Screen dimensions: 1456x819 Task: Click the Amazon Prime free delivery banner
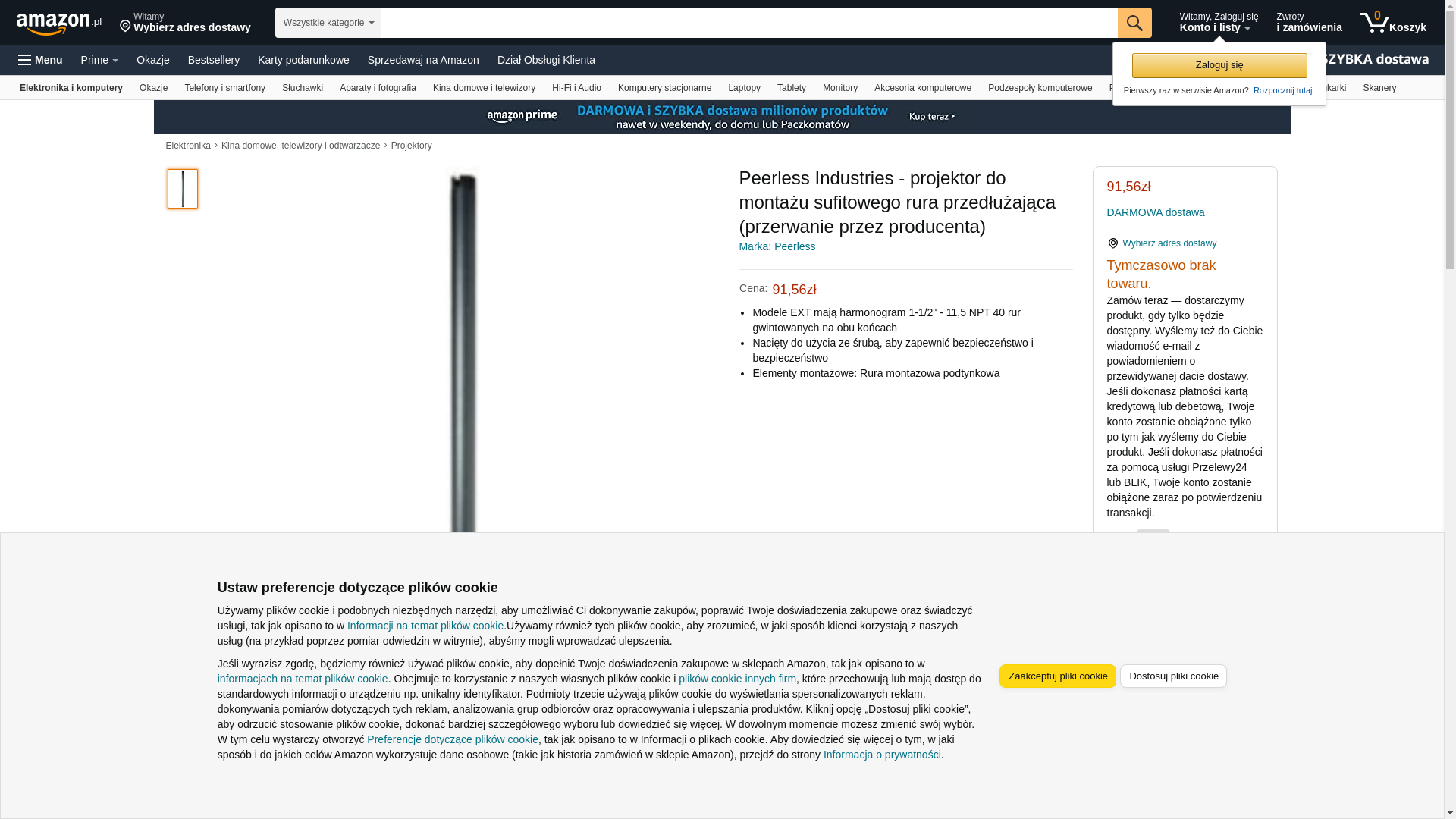(x=722, y=117)
